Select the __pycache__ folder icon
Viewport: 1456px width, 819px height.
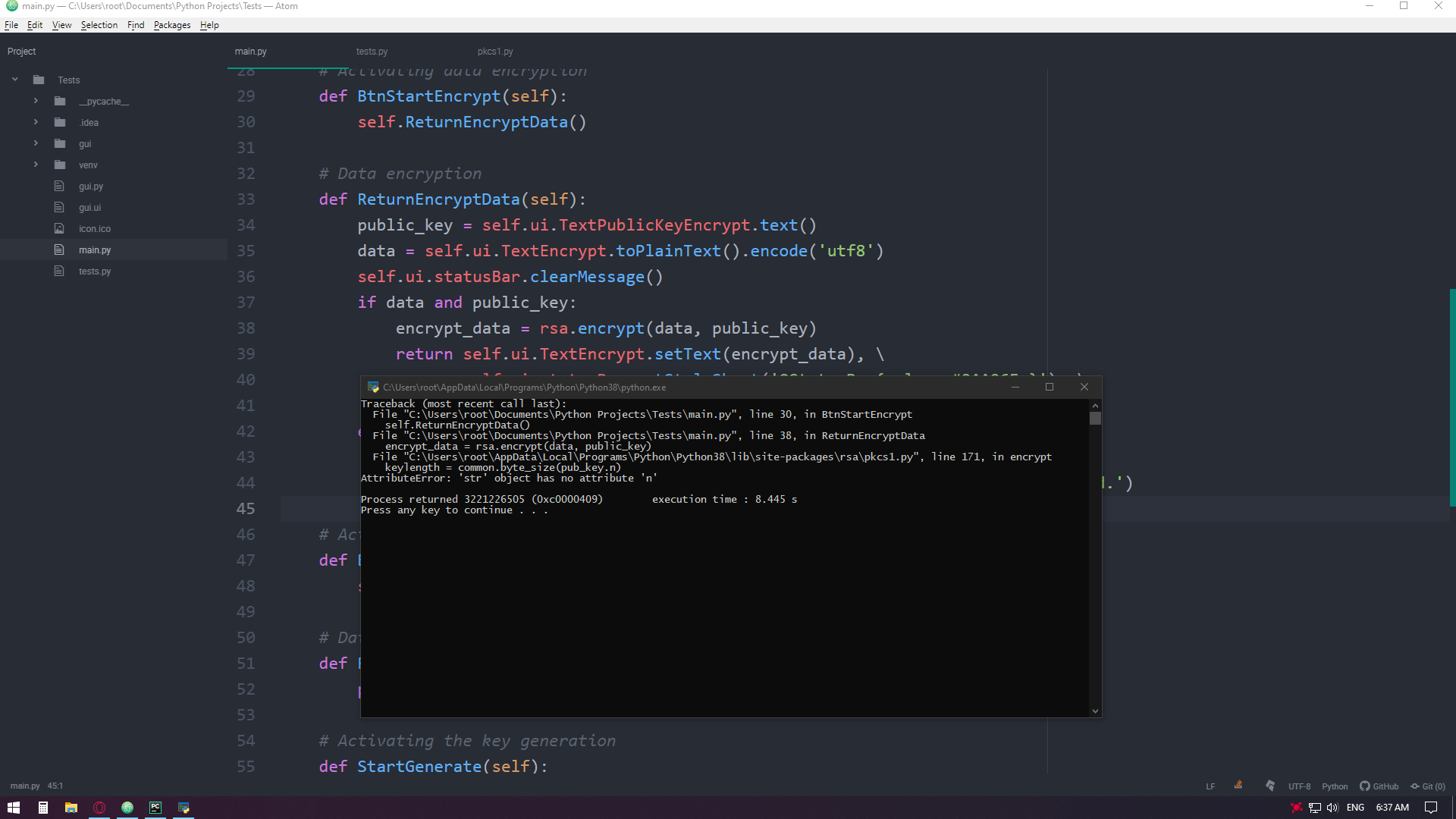[x=60, y=101]
